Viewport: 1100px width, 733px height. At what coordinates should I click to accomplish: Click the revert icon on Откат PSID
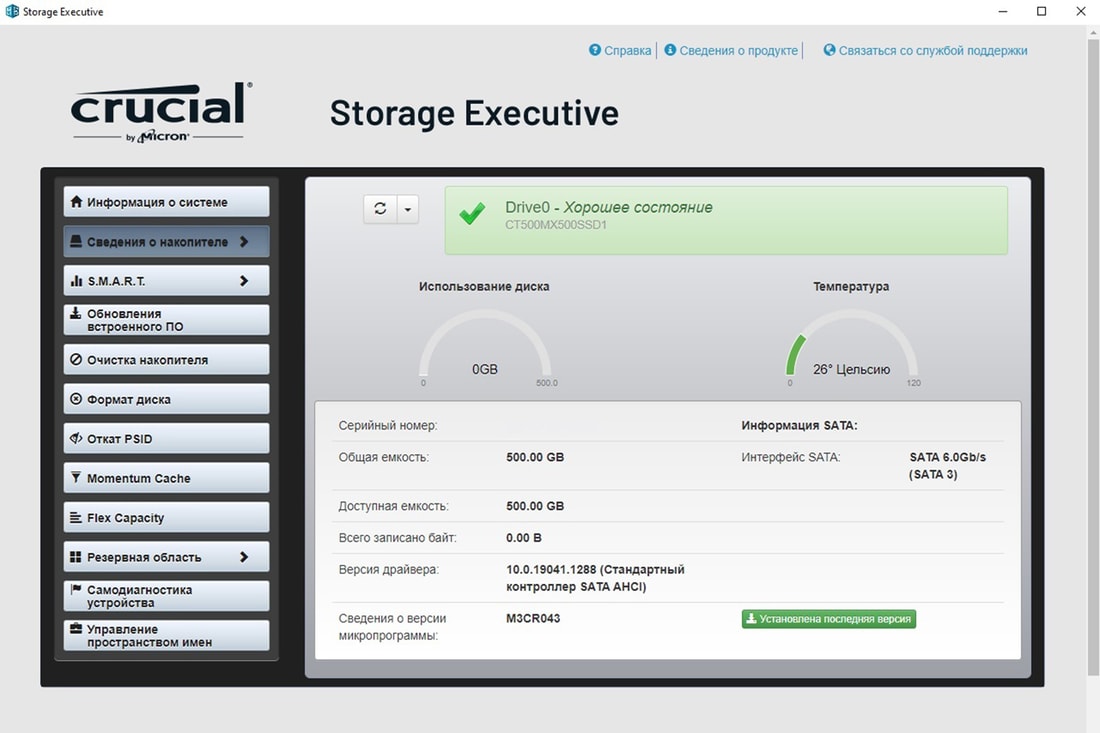76,438
